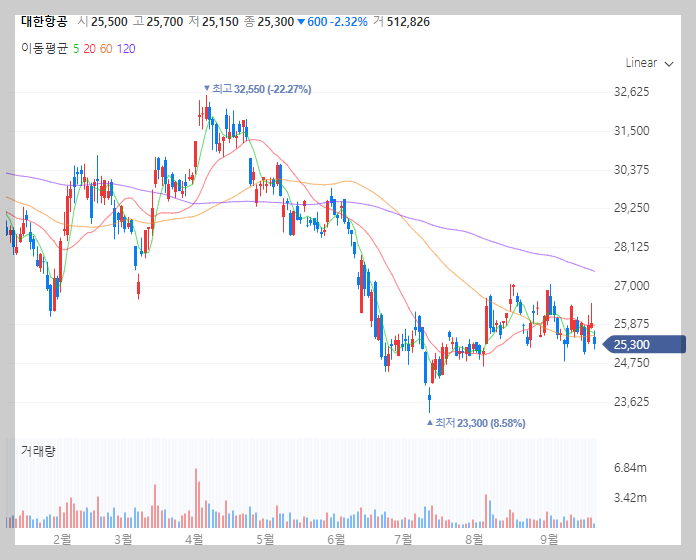Click the 6.84m volume axis label
Viewport: 696px width, 560px height.
click(630, 468)
